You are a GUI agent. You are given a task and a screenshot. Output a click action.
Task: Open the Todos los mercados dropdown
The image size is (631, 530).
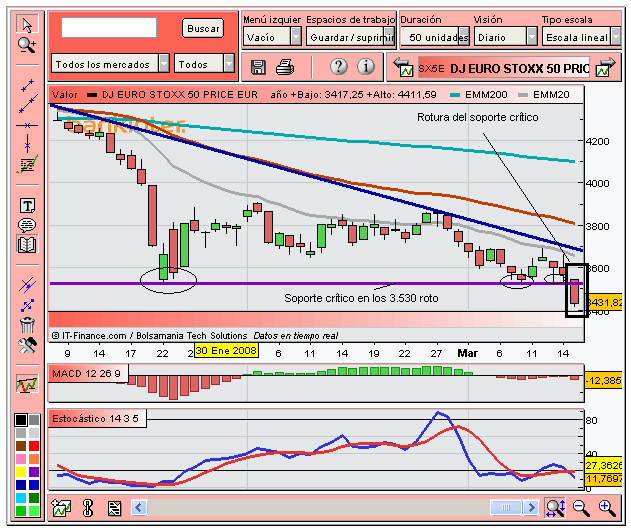point(110,64)
